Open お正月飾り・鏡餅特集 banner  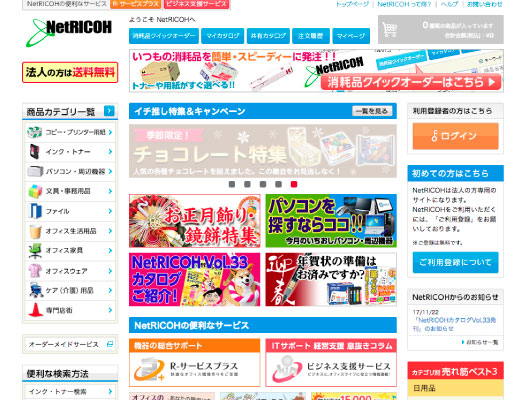pyautogui.click(x=195, y=221)
